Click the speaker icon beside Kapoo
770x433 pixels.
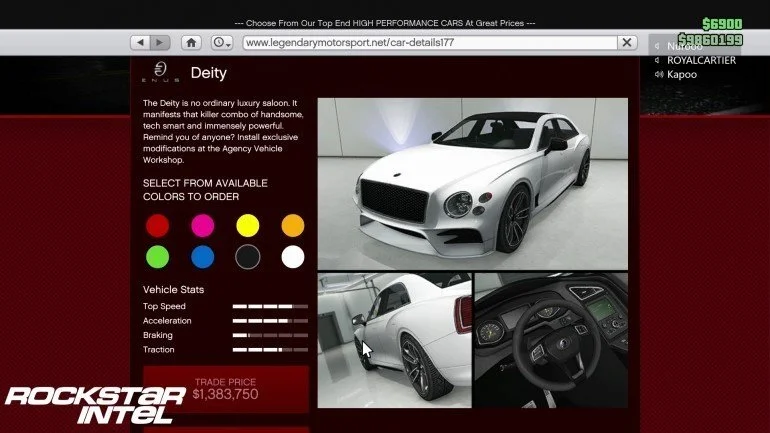pos(659,75)
